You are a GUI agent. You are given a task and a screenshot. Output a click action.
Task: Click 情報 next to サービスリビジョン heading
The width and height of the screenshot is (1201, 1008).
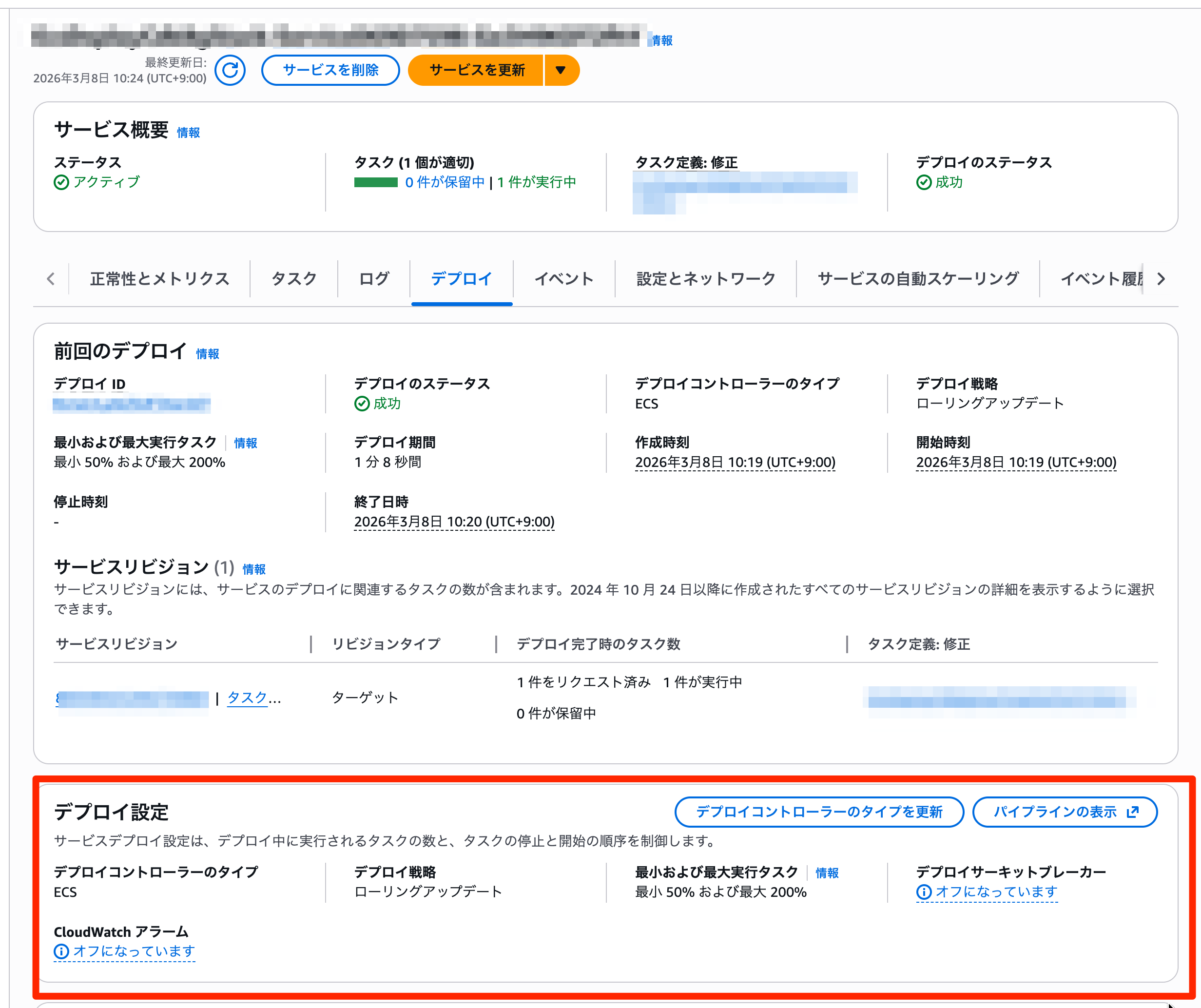(x=254, y=569)
